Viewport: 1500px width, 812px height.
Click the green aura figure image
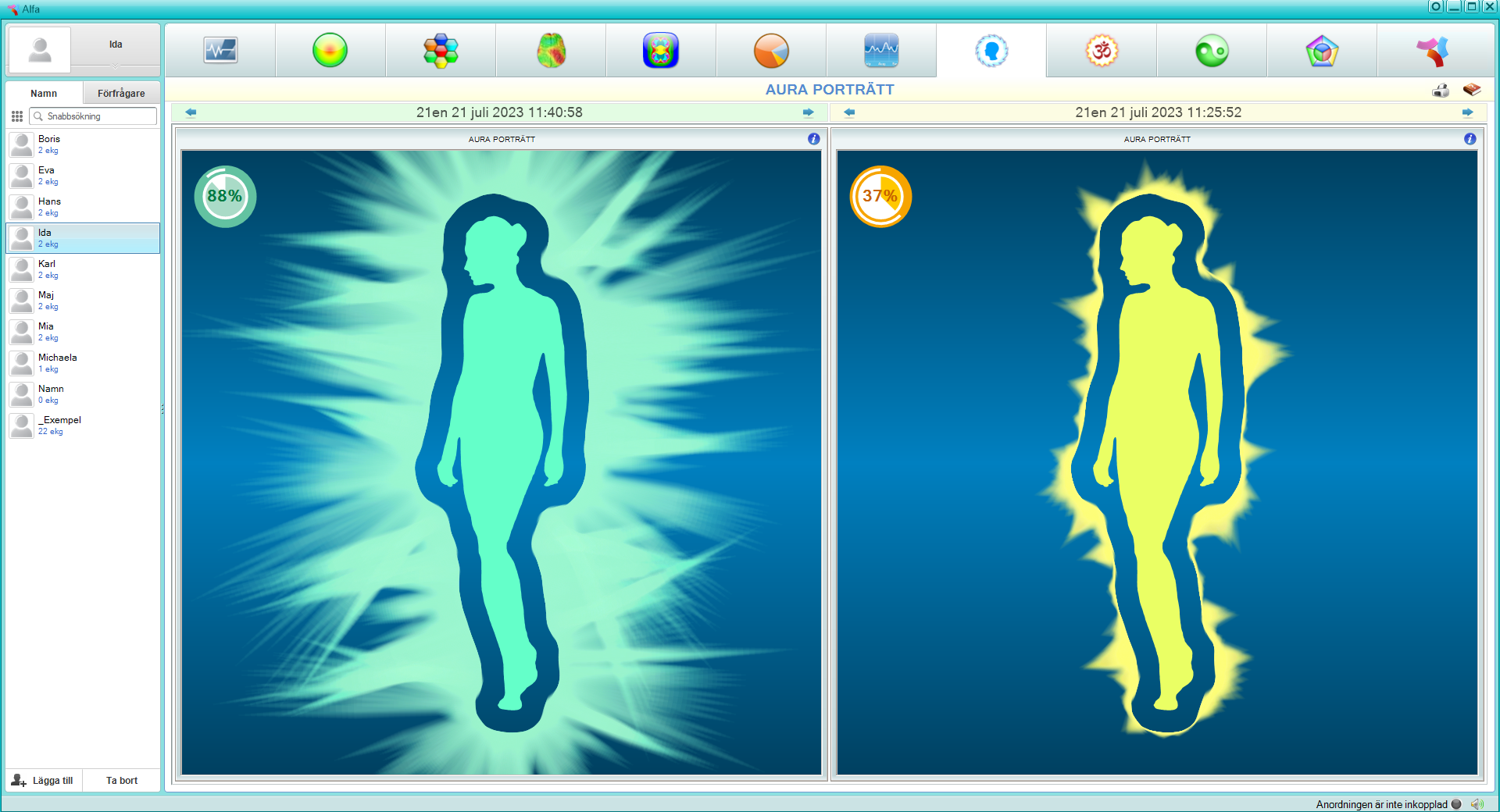[x=502, y=462]
